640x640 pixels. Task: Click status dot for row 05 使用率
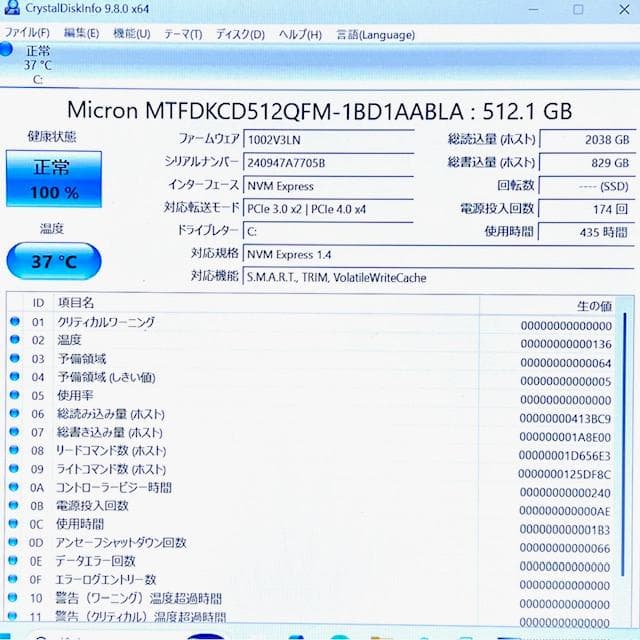(14, 395)
